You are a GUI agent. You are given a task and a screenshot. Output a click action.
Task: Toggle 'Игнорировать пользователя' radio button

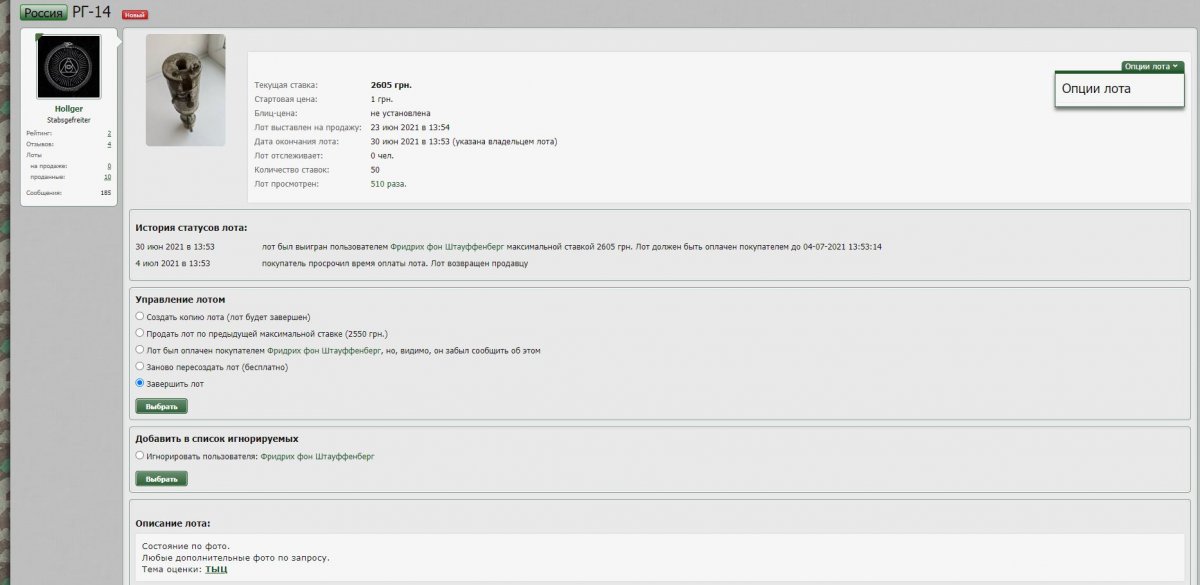140,456
